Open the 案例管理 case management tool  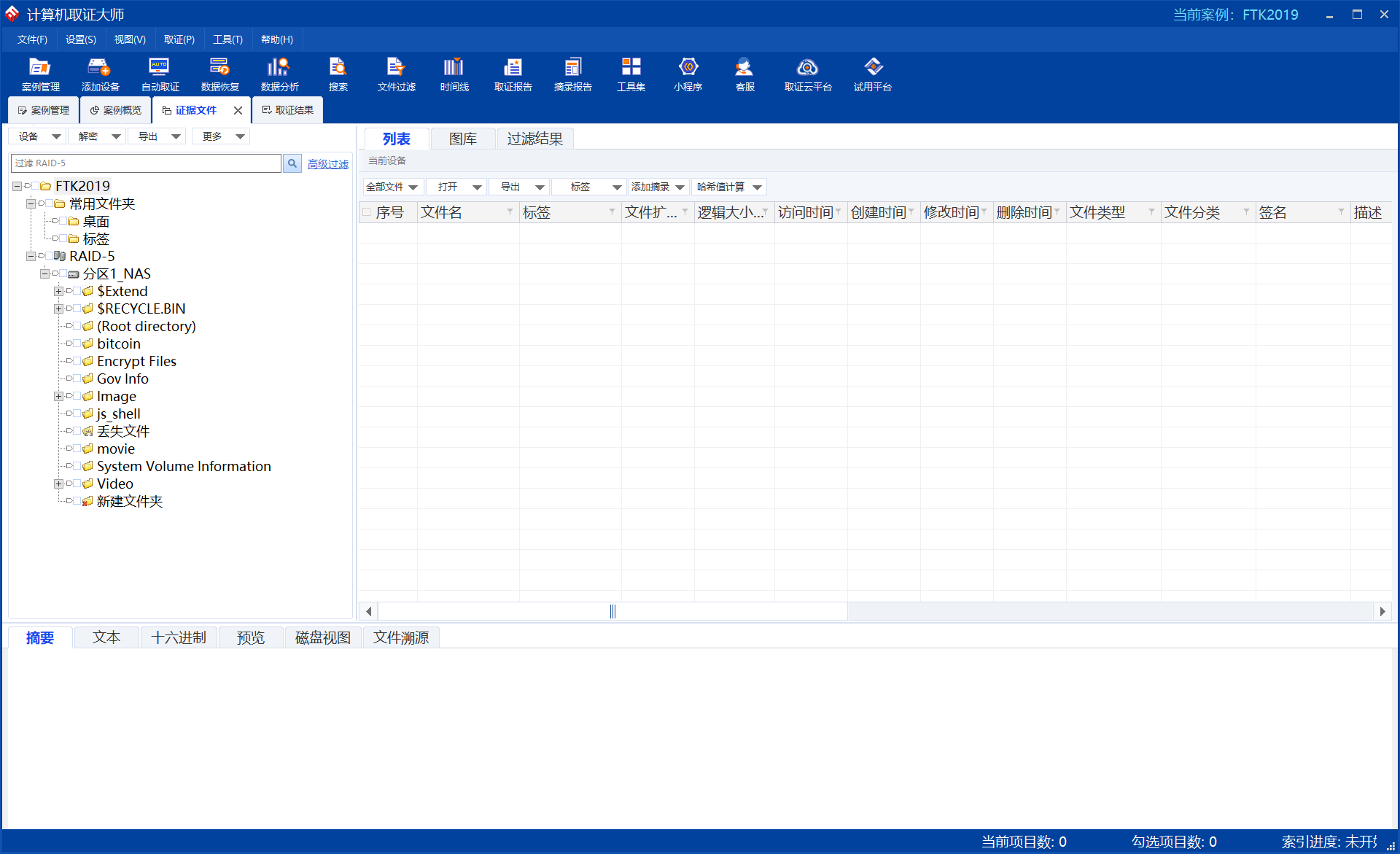[40, 74]
